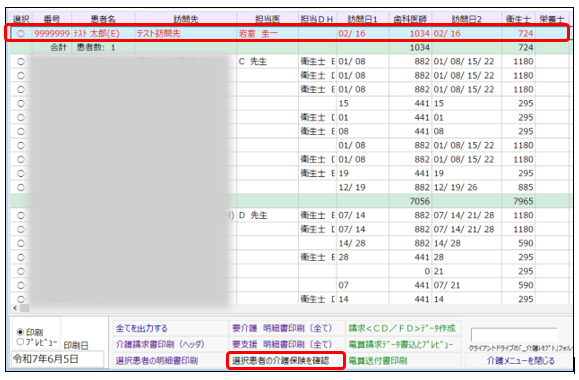Click 電算送付書印刷 button
This screenshot has height=380, width=579.
coord(403,360)
